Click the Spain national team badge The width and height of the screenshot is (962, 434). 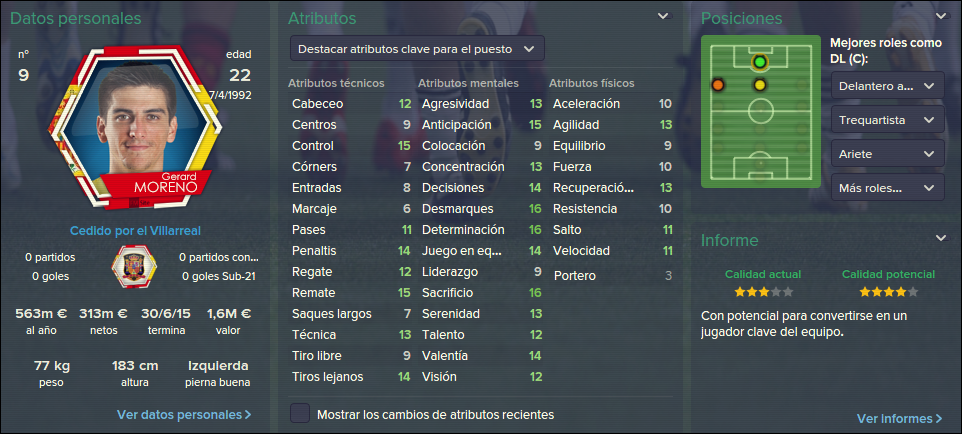tap(134, 266)
